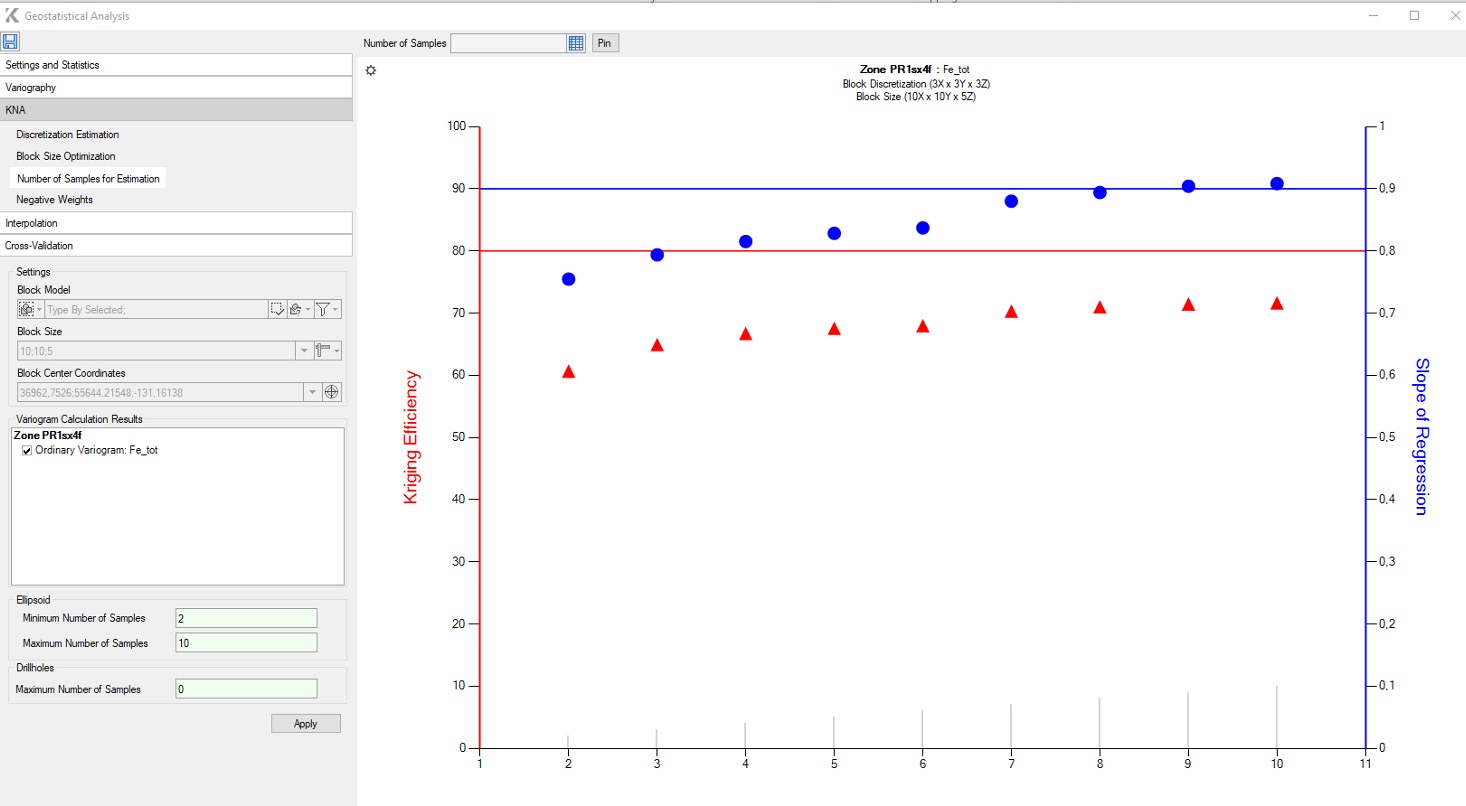Screen dimensions: 1466x806
Task: Click the crosshair icon beside Block Center Coordinates
Action: tap(331, 391)
